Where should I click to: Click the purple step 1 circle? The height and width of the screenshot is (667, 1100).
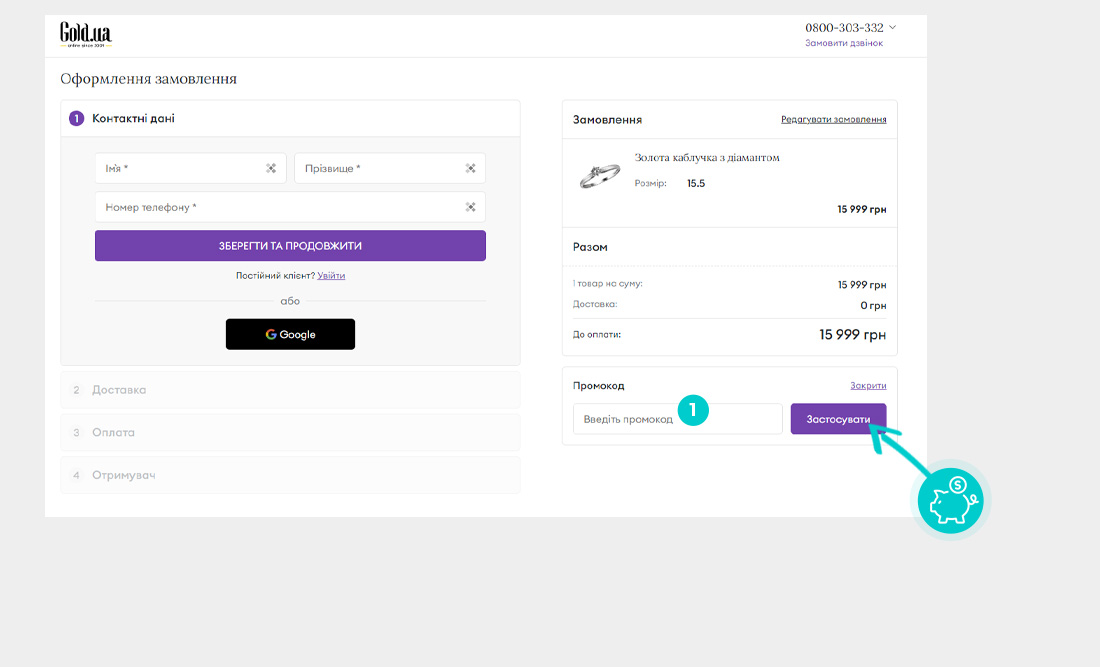coord(77,119)
